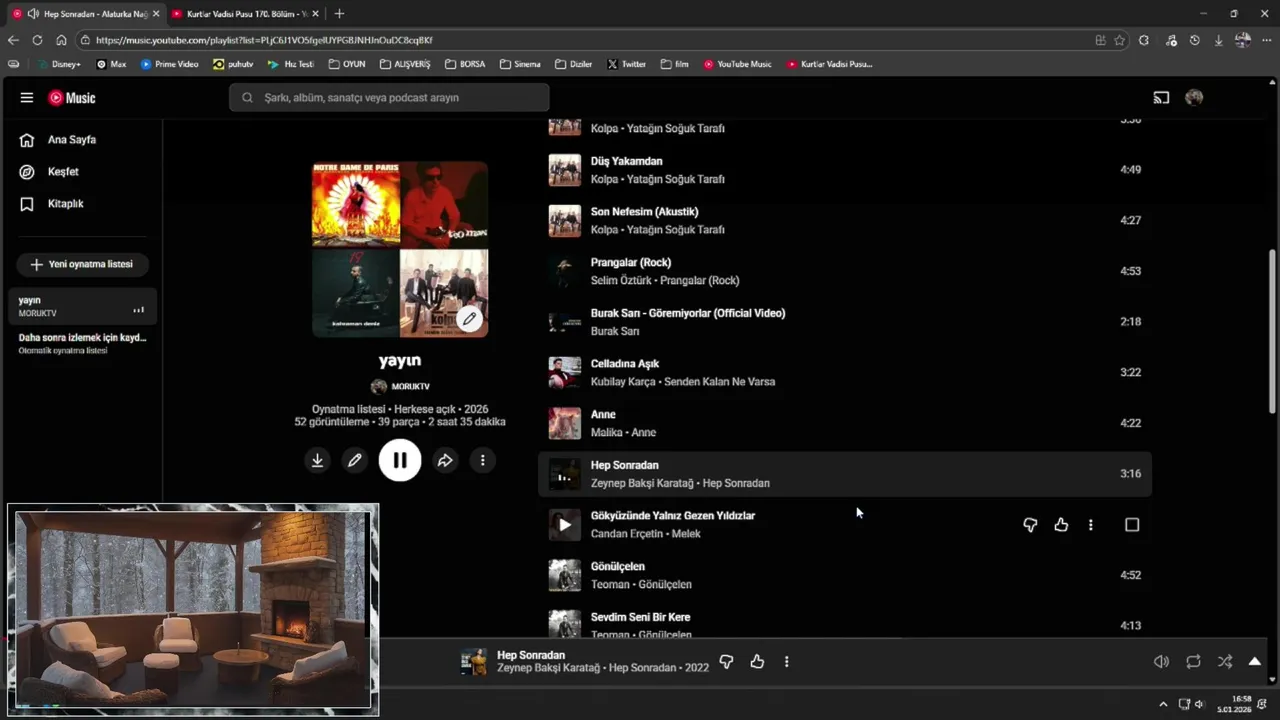Tick the checkbox for Gökyüzünde Yalnız Gezen Yıldızlar
Screen dimensions: 1280x720
pyautogui.click(x=1132, y=525)
